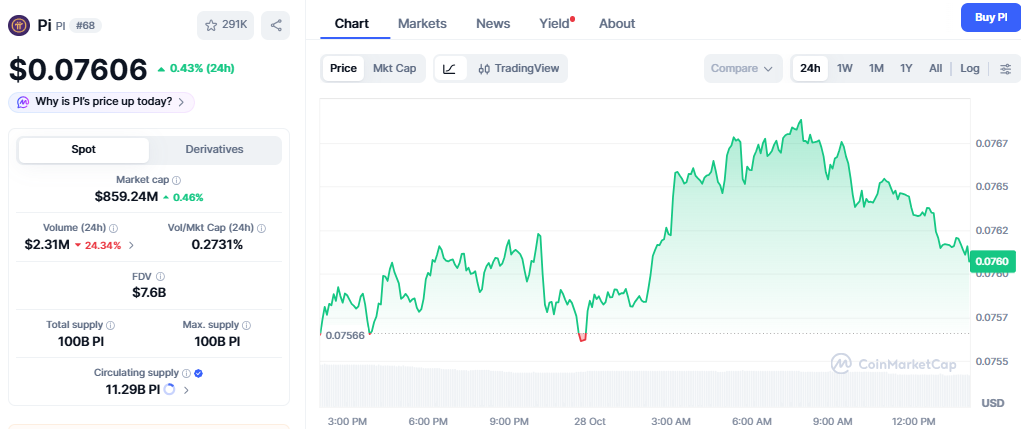
Task: Open the Yield tab
Action: (555, 23)
